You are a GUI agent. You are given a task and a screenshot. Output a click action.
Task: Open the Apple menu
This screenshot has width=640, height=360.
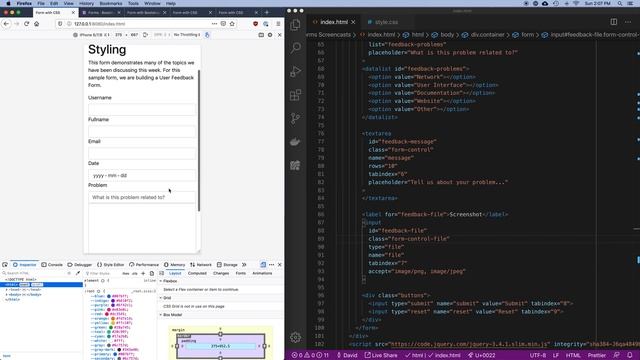8,3
